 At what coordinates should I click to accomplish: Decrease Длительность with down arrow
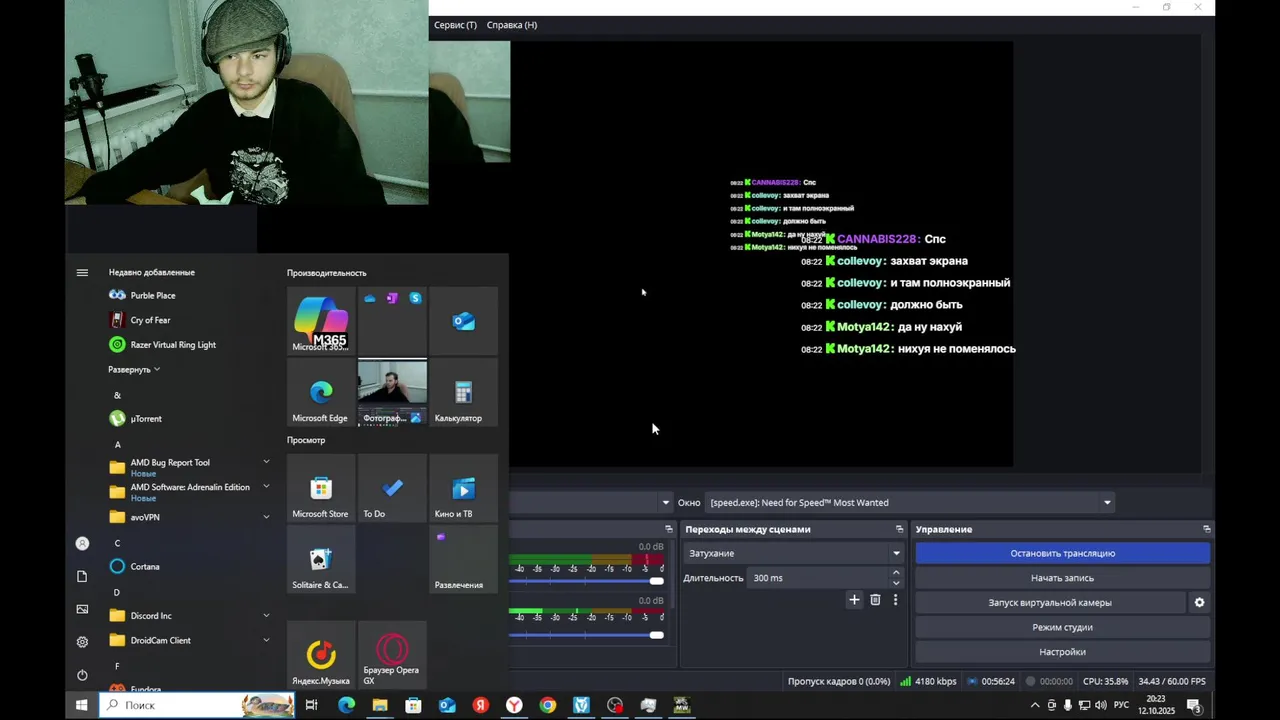point(896,583)
